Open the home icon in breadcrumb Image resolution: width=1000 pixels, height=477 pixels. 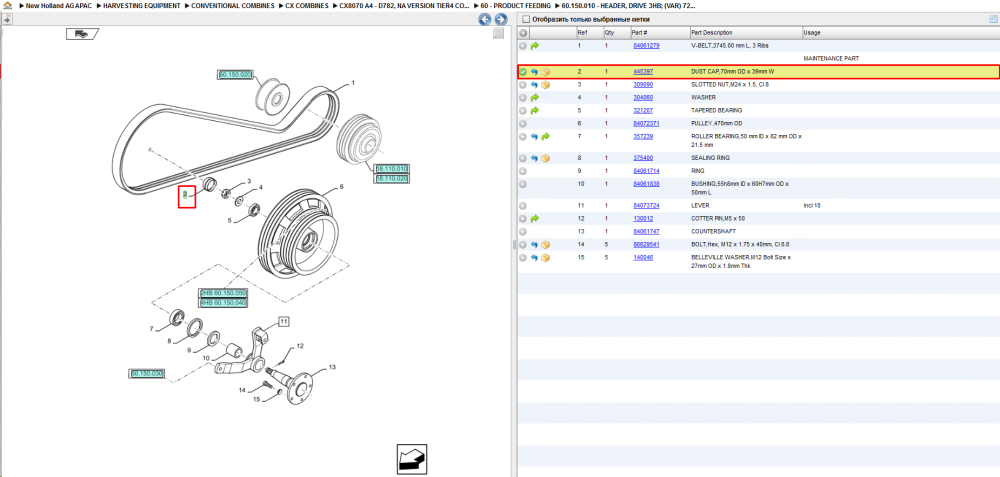[8, 5]
